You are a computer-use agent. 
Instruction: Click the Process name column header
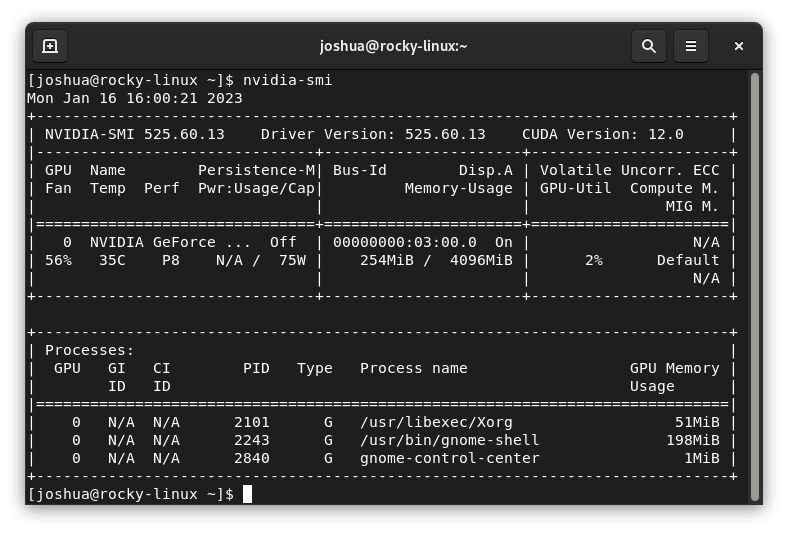(x=414, y=368)
